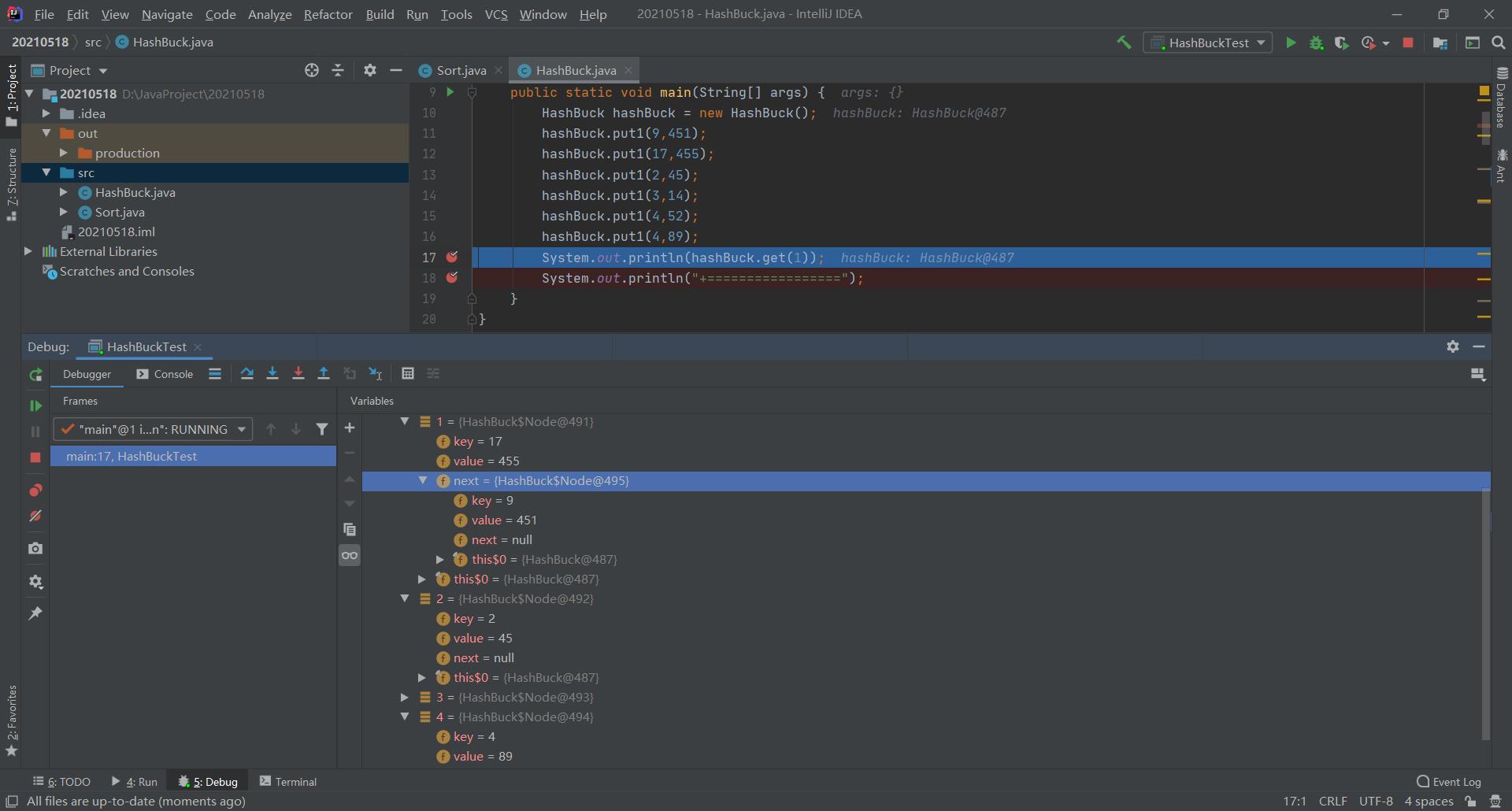Open 6: TODO tool window
The height and width of the screenshot is (811, 1512).
pos(61,781)
